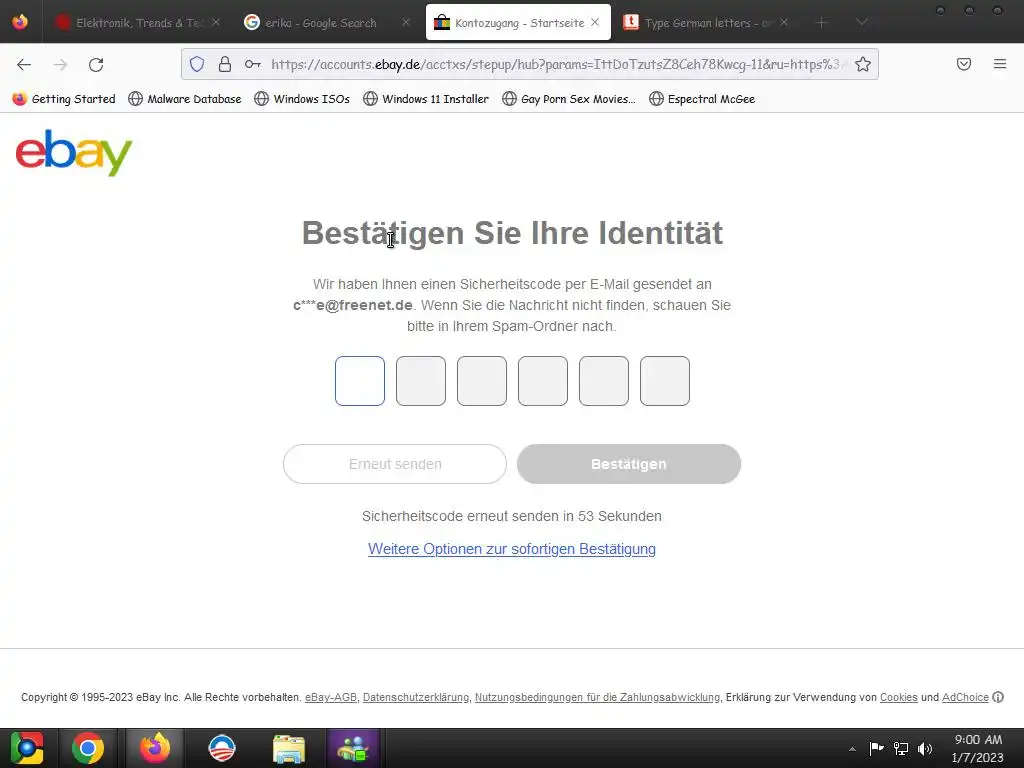Open the Start menu icon in taskbar
1024x768 pixels.
[x=27, y=748]
